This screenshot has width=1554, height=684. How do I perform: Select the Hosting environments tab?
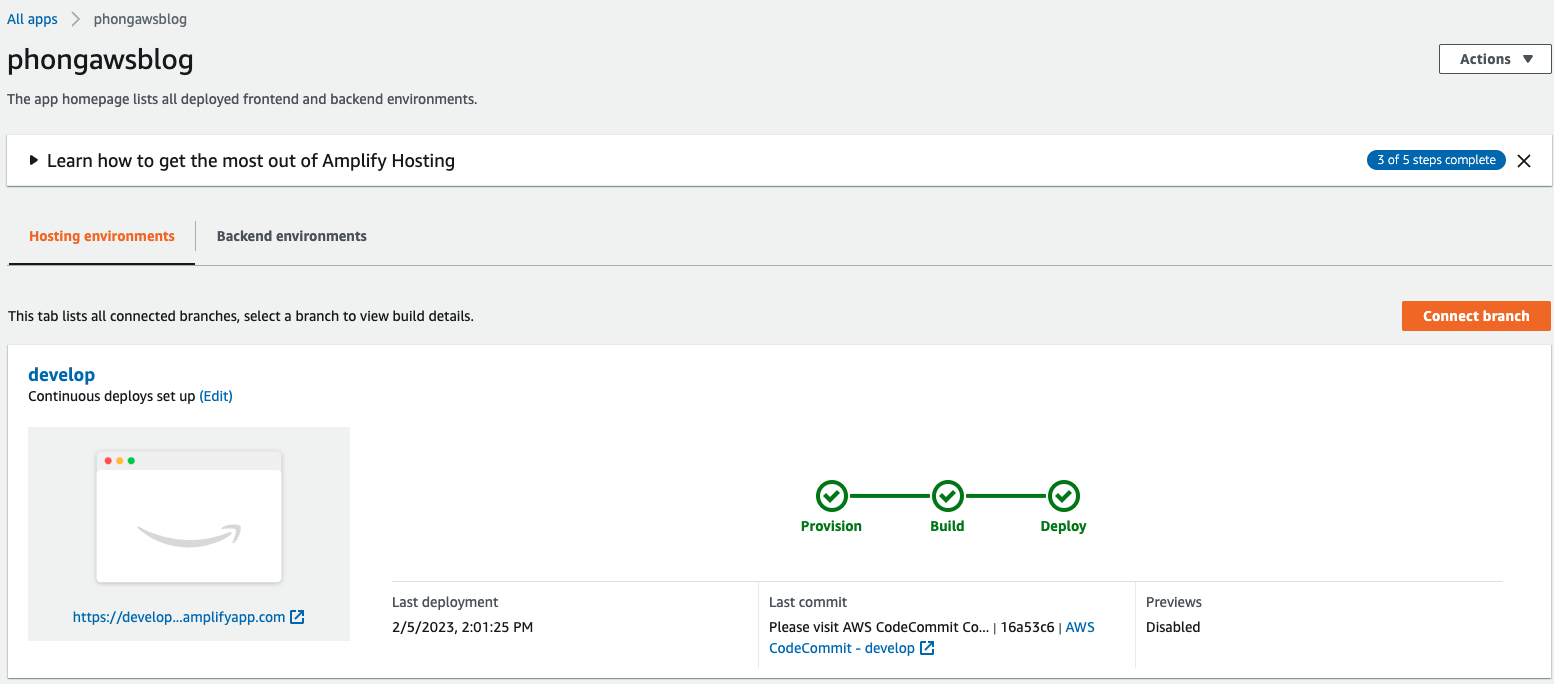(x=101, y=236)
